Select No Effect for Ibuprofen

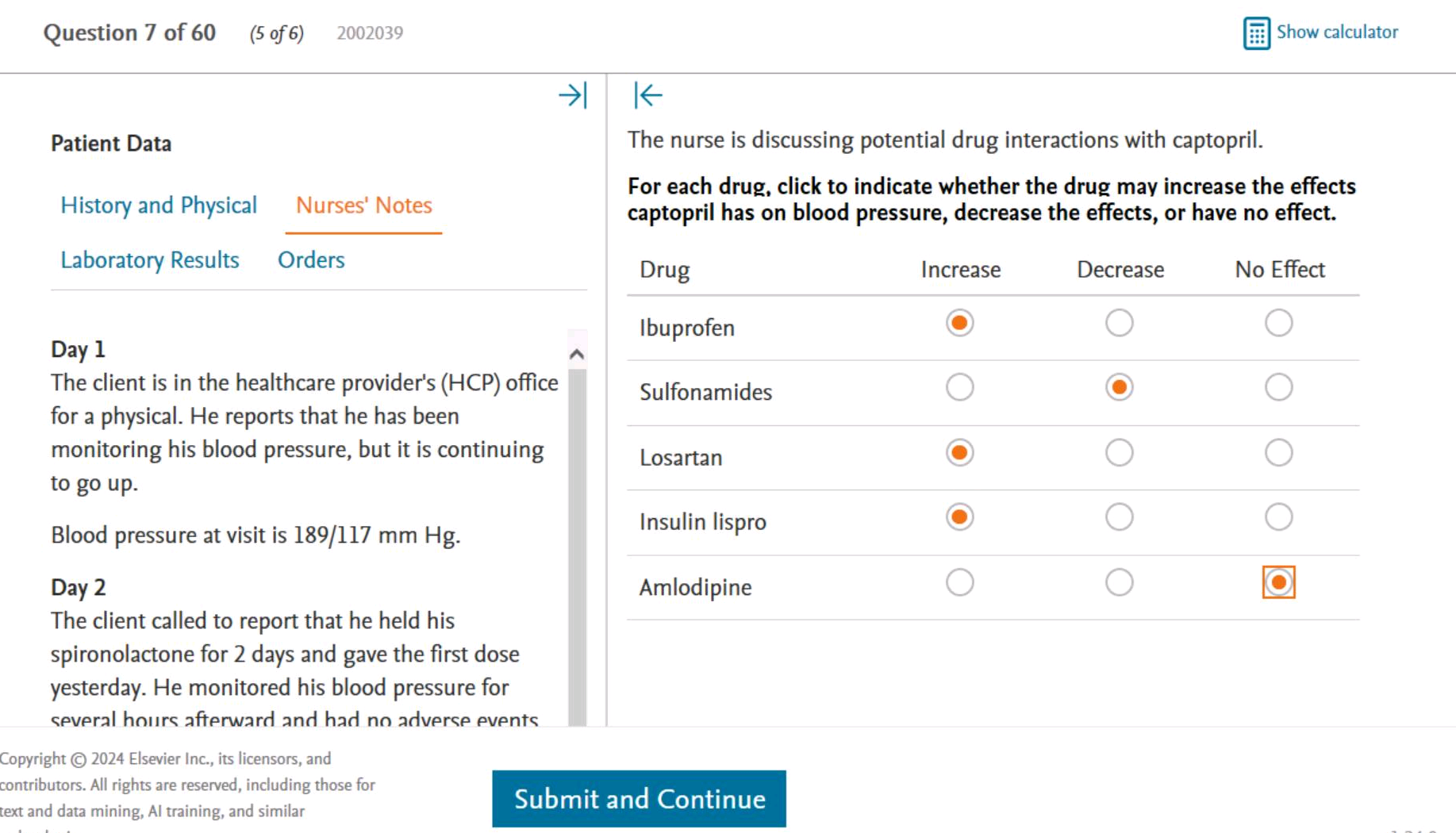(x=1278, y=323)
